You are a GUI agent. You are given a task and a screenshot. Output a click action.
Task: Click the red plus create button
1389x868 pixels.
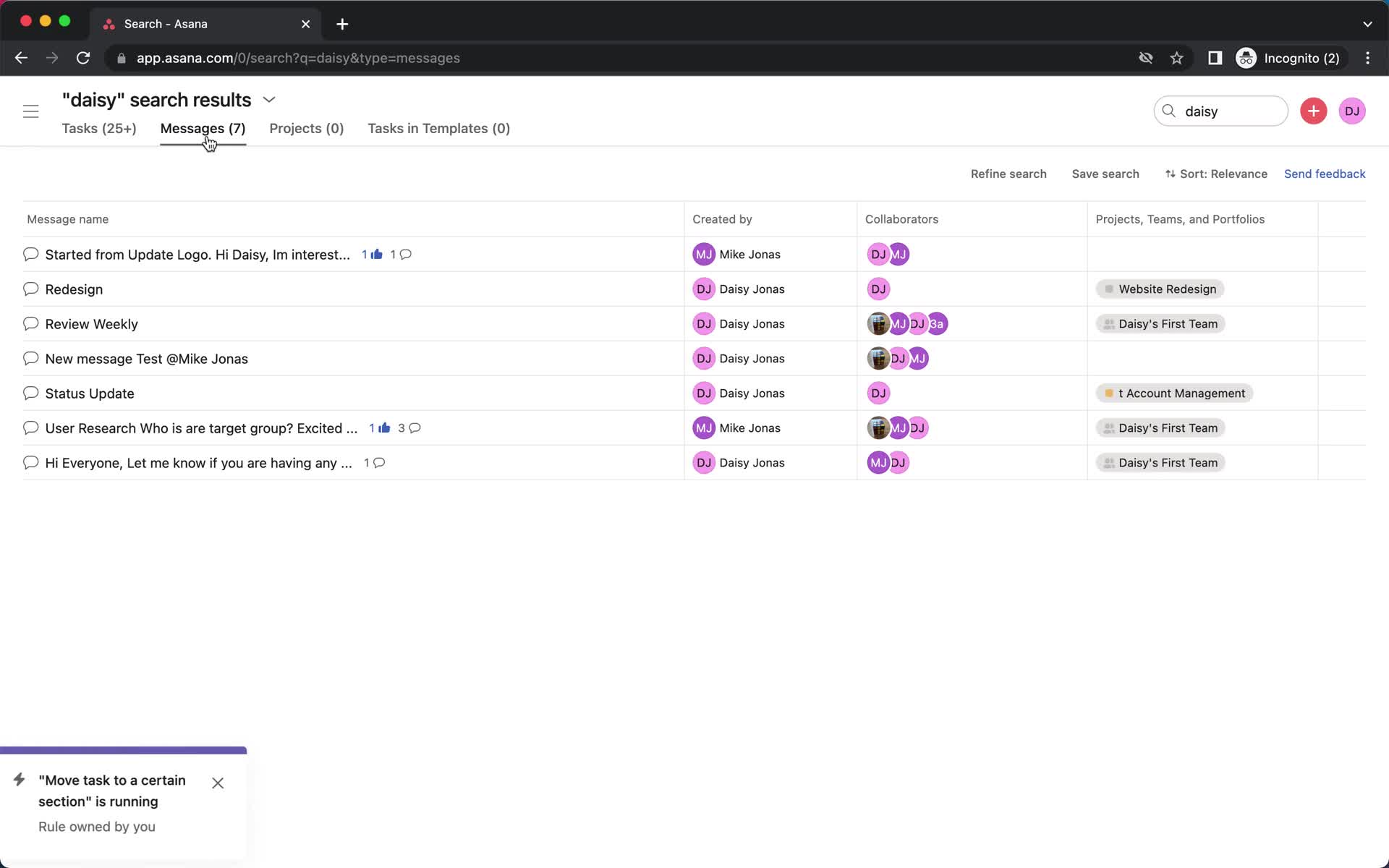[x=1313, y=111]
